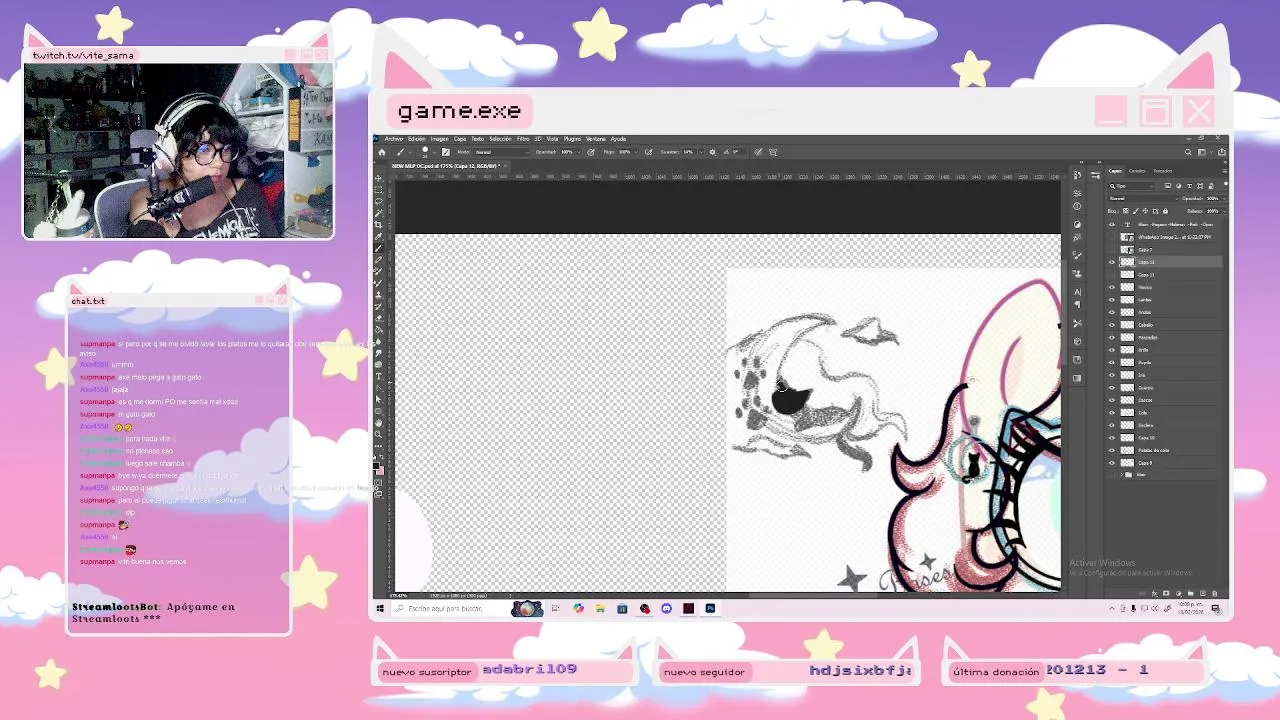Hide the Cola layer

(x=1111, y=413)
